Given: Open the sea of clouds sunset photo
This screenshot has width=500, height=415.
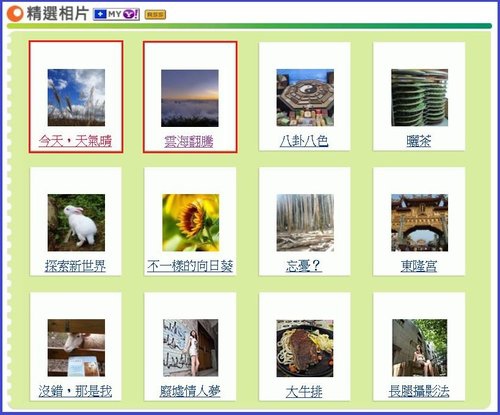Looking at the screenshot, I should point(190,98).
